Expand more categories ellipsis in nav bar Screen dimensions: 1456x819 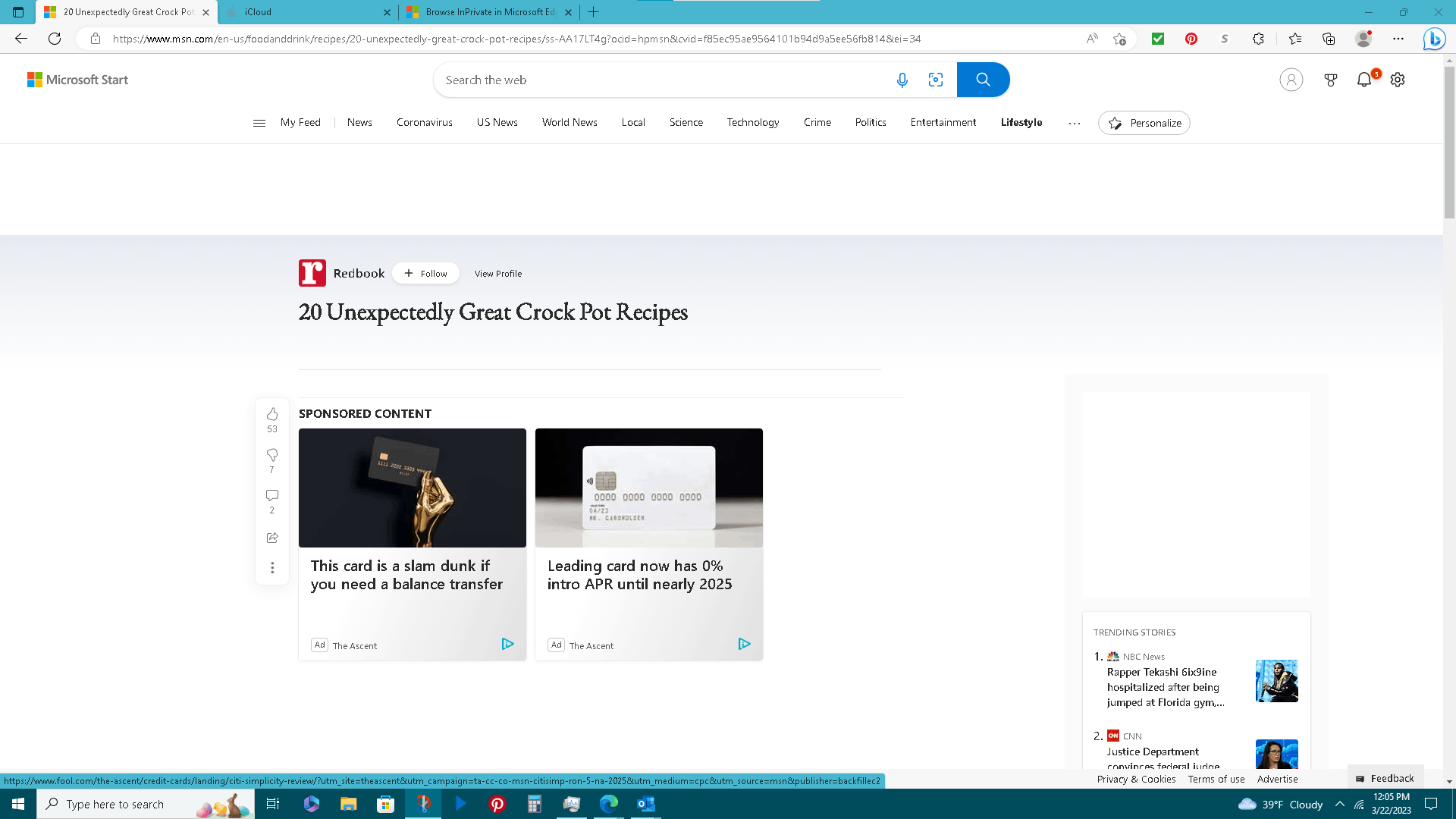1074,123
